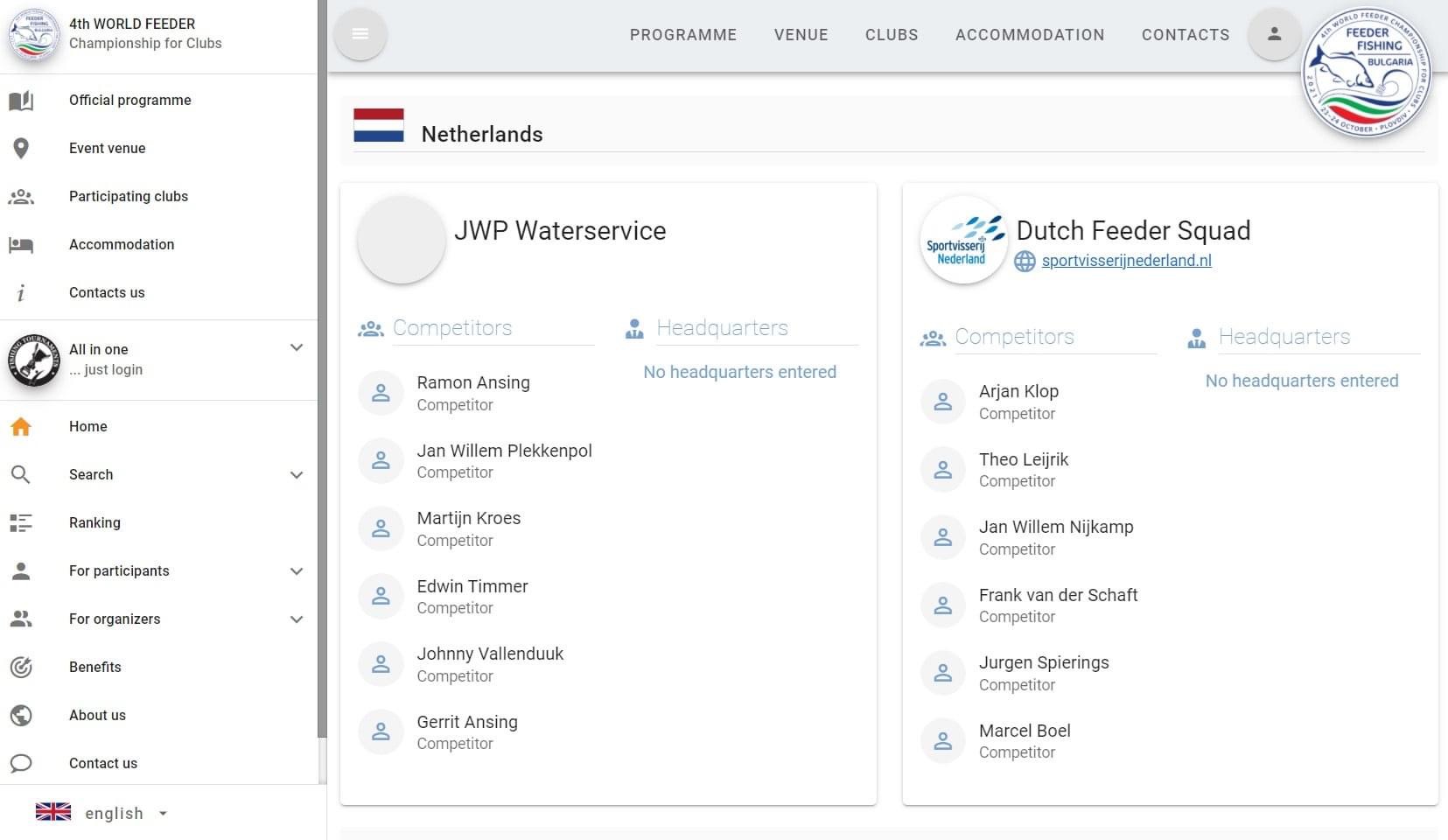Open the CONTACTS top menu item

pos(1186,35)
